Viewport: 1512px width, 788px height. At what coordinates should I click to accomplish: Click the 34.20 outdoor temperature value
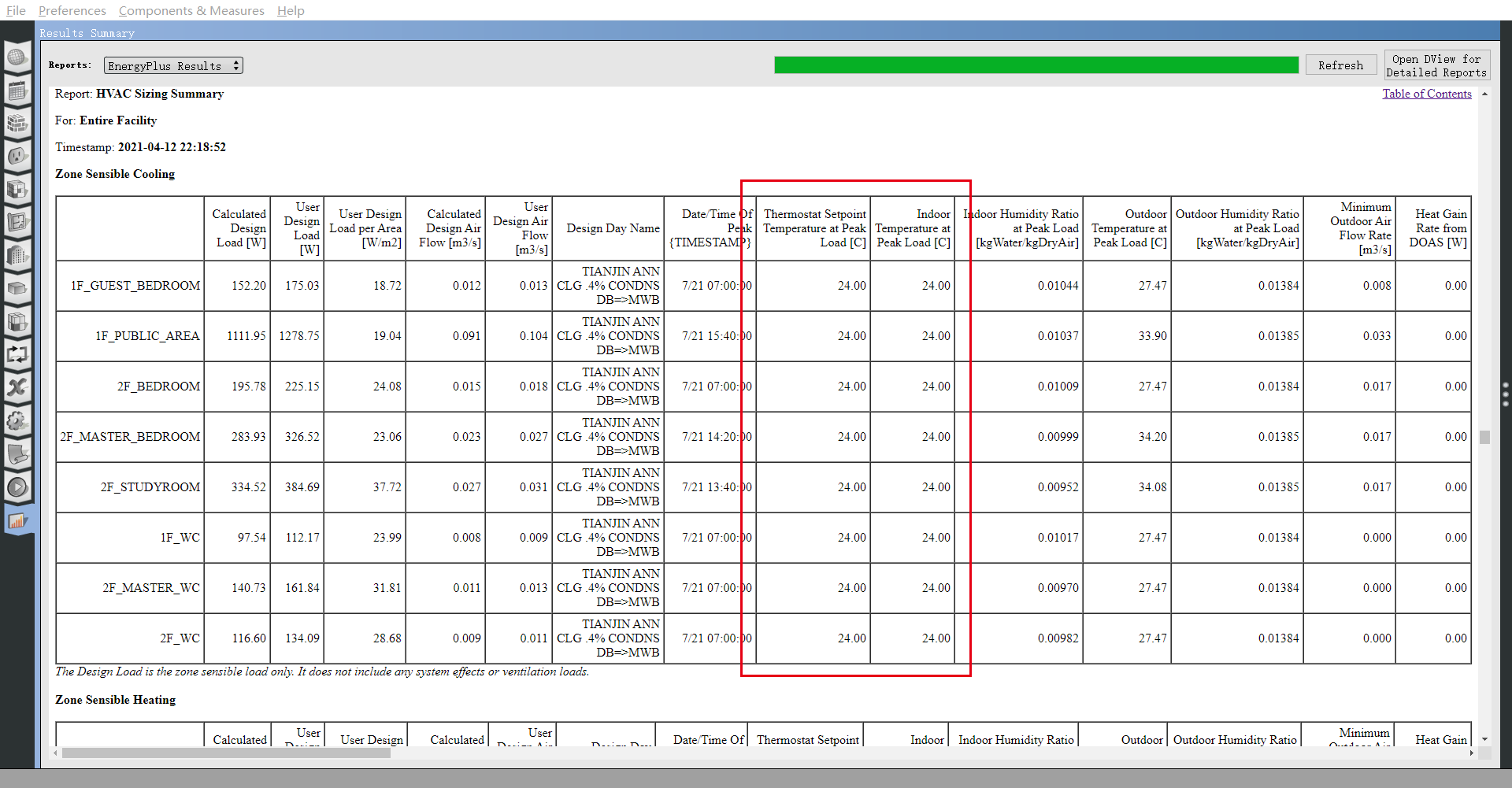point(1152,437)
